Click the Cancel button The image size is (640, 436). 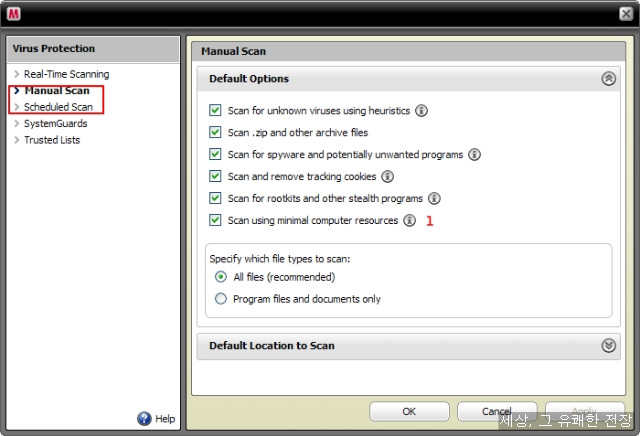pyautogui.click(x=497, y=412)
